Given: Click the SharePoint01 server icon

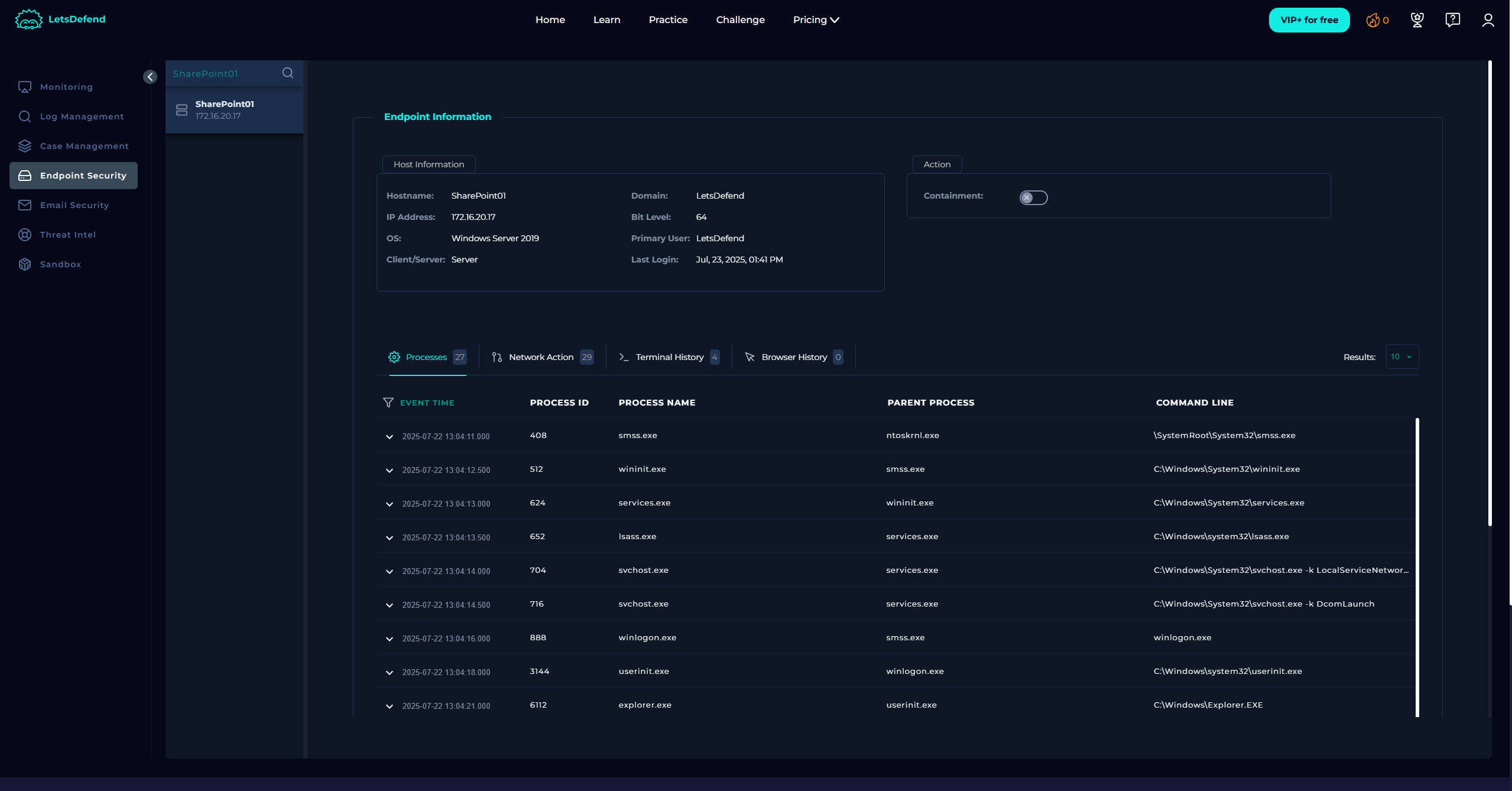Looking at the screenshot, I should (x=181, y=110).
